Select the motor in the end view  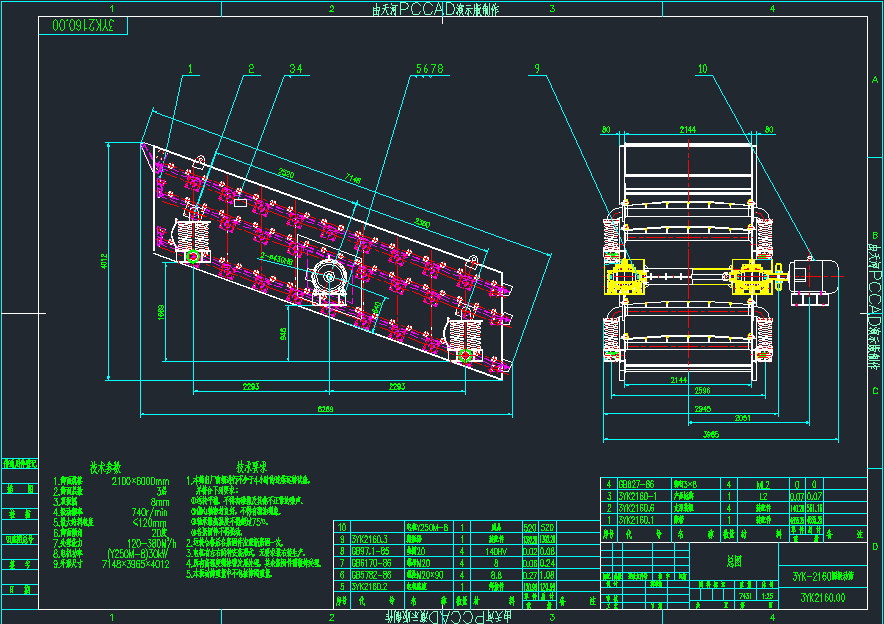click(x=812, y=281)
